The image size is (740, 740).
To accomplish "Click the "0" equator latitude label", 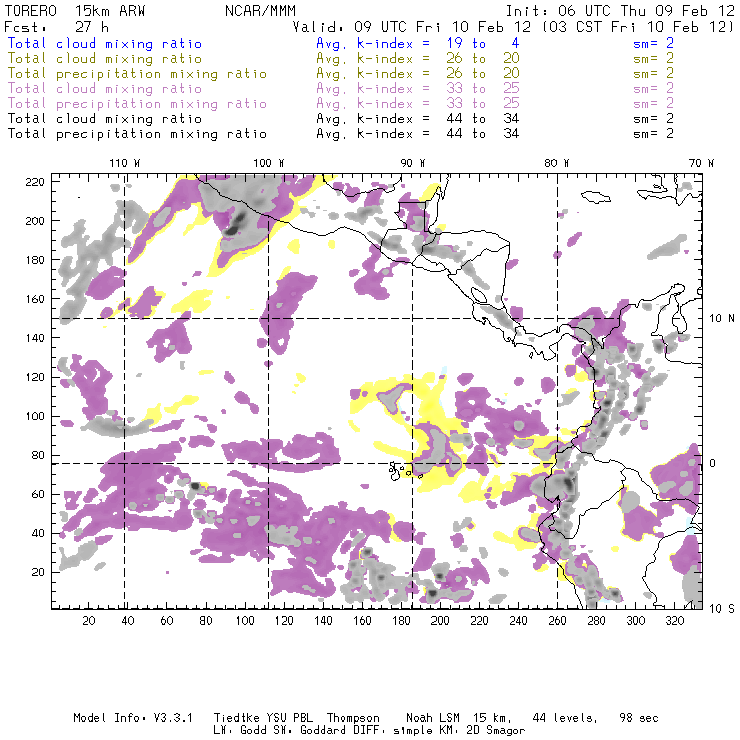I will [x=713, y=463].
